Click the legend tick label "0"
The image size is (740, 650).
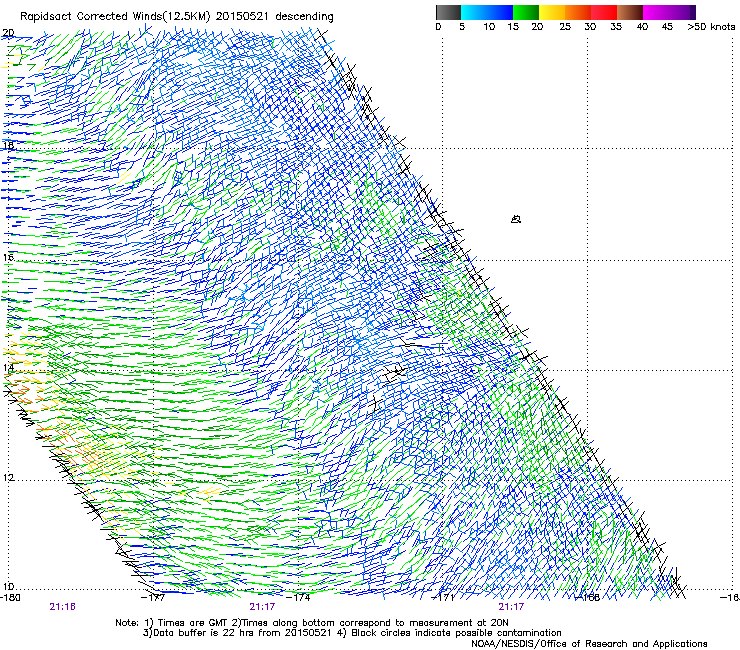(x=438, y=27)
